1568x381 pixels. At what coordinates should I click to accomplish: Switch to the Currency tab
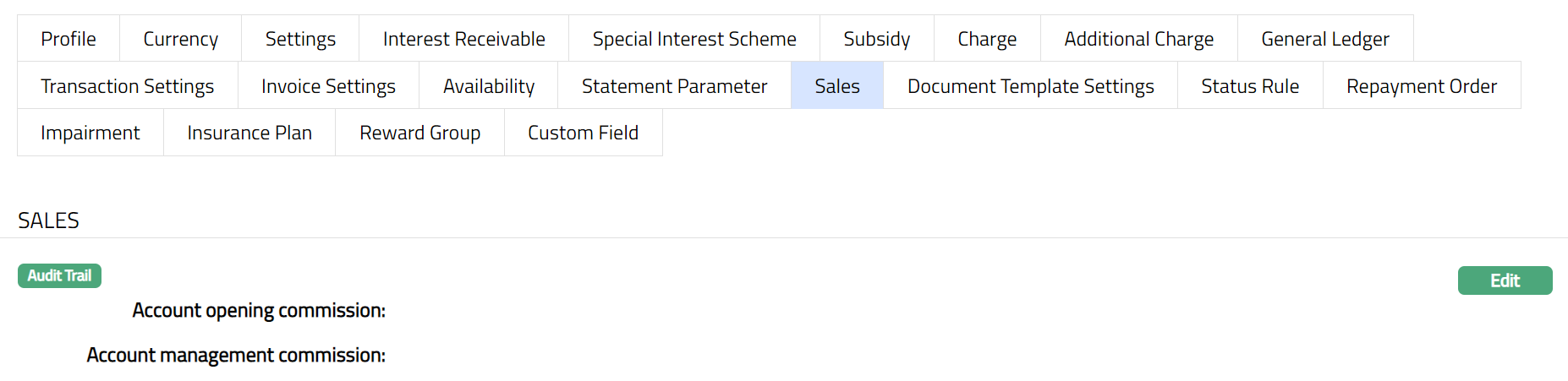[180, 39]
